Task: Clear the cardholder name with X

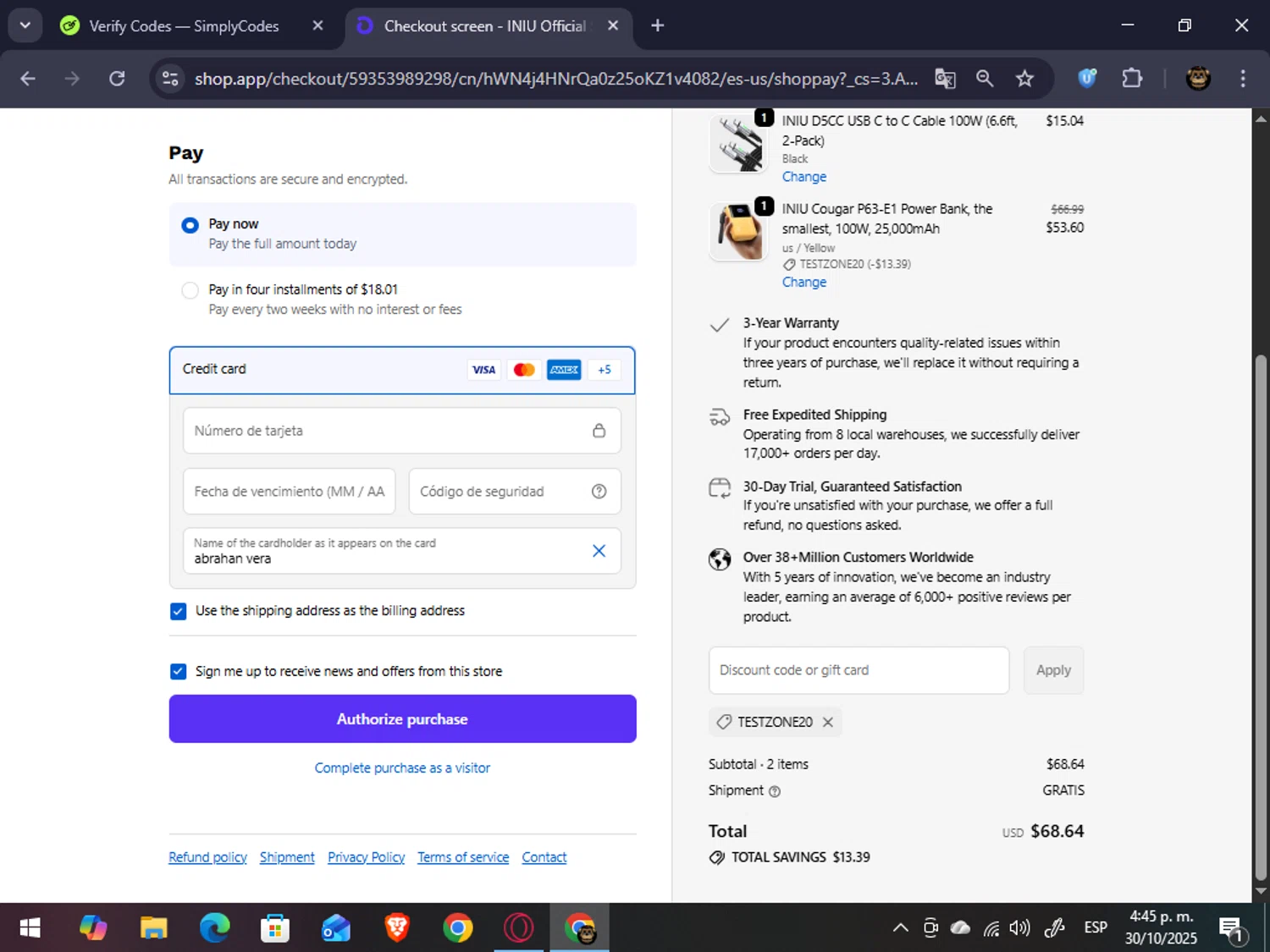Action: point(599,551)
